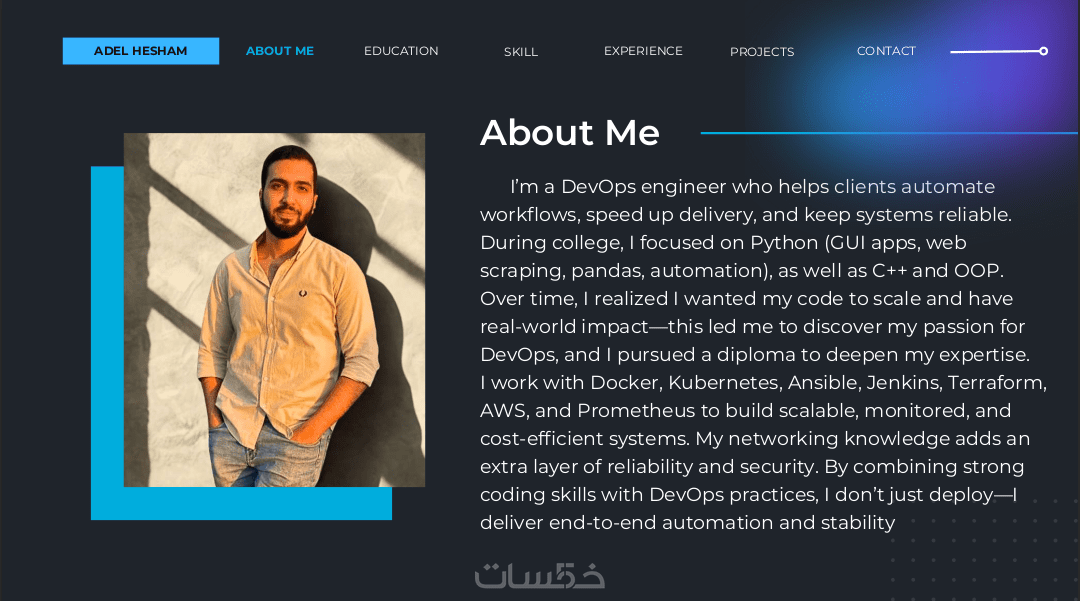Image resolution: width=1080 pixels, height=601 pixels.
Task: Open the EXPERIENCE section link
Action: 643,51
